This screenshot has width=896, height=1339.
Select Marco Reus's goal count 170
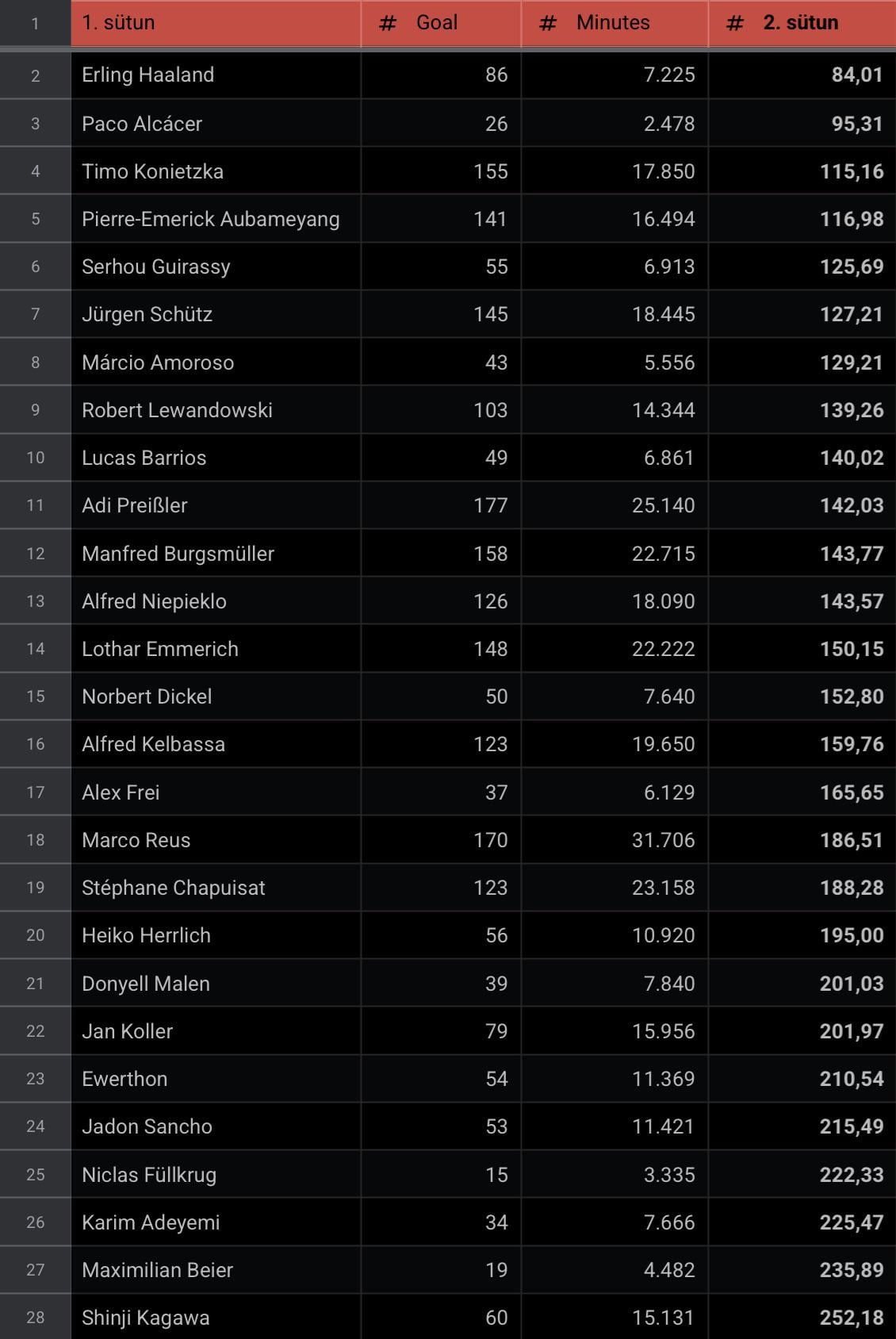coord(490,840)
